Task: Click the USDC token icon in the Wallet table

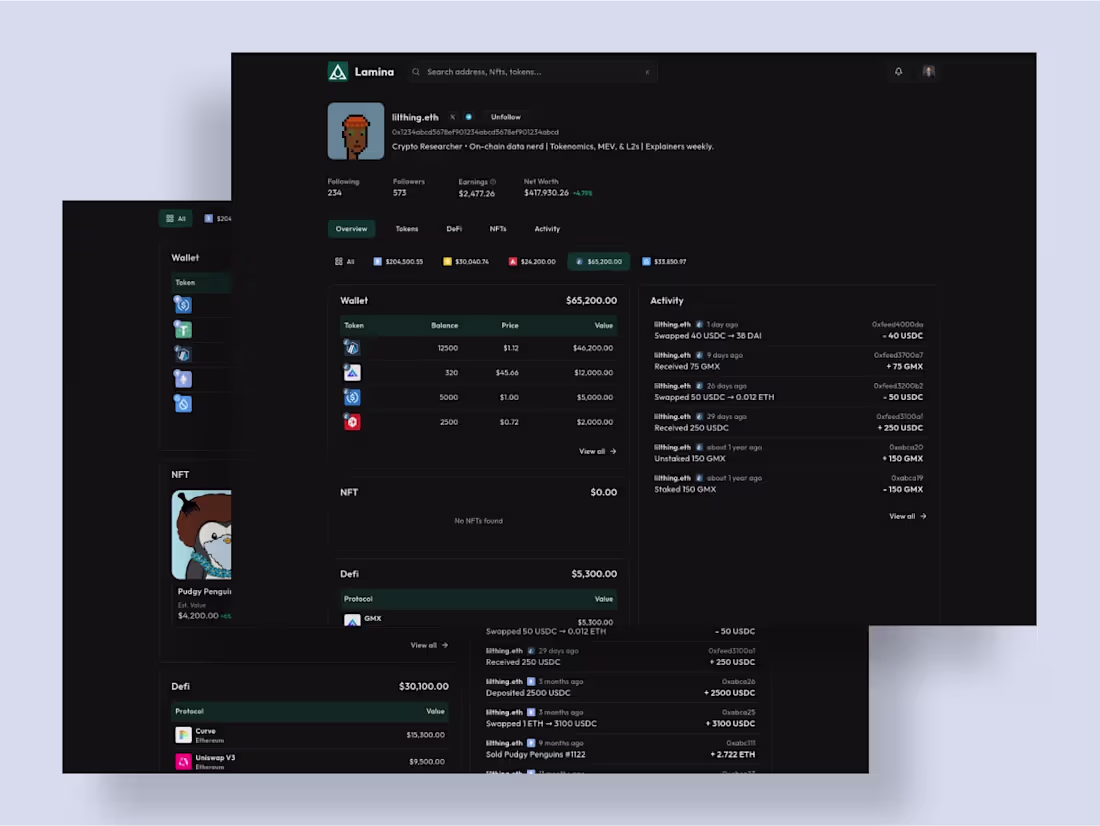Action: (352, 397)
